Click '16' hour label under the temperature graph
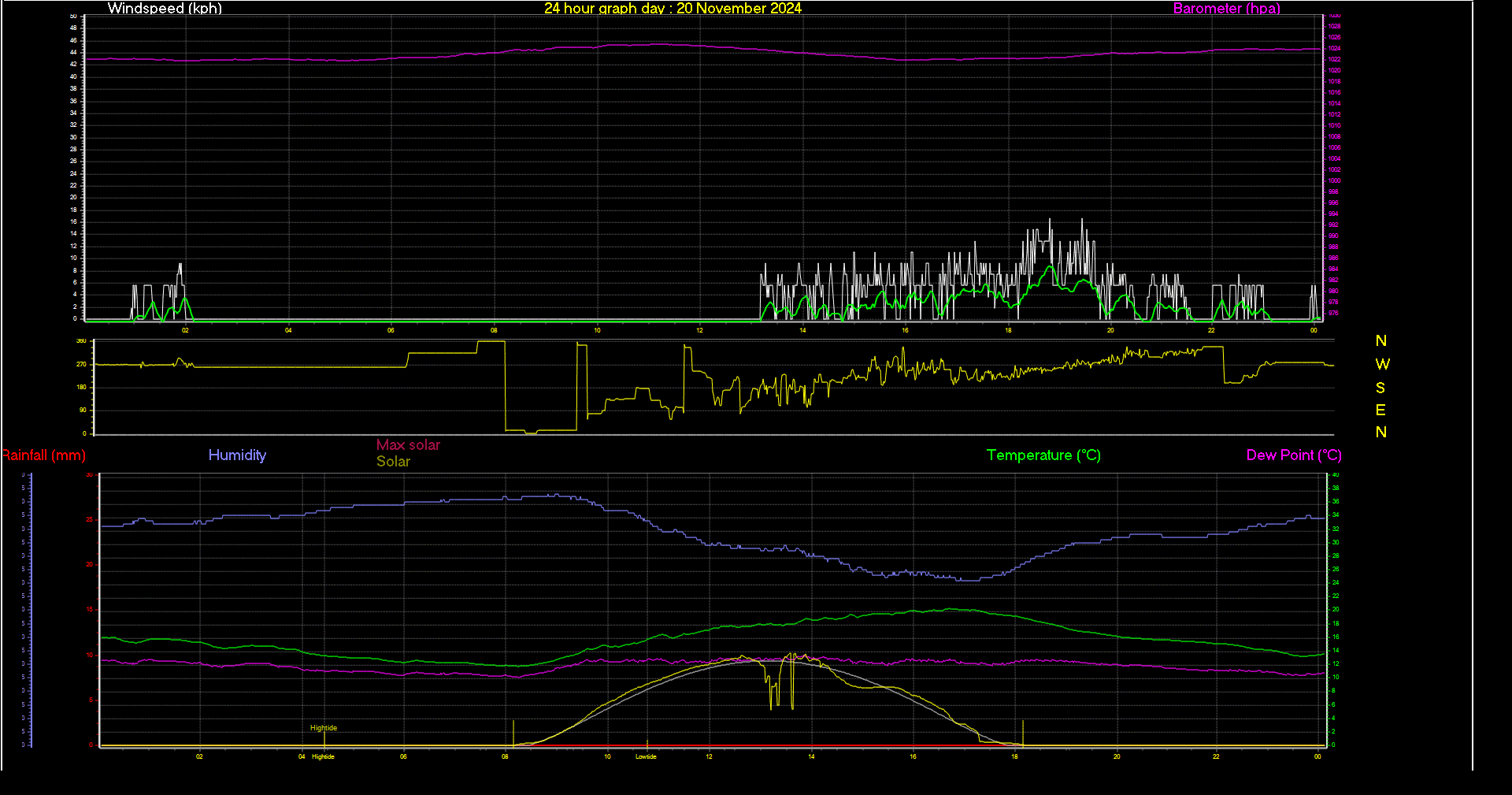Viewport: 1512px width, 795px height. pos(913,756)
